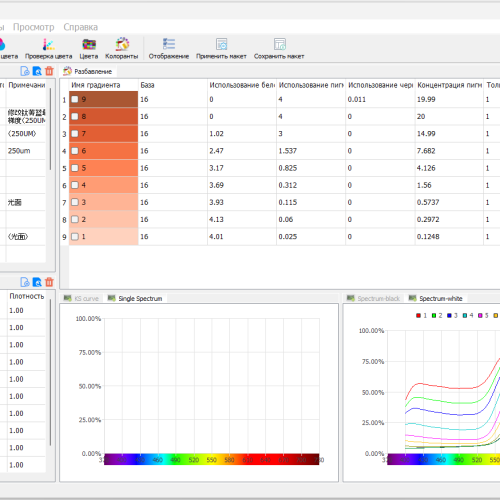Click white usage value 3.69
The height and width of the screenshot is (500, 500).
click(216, 185)
